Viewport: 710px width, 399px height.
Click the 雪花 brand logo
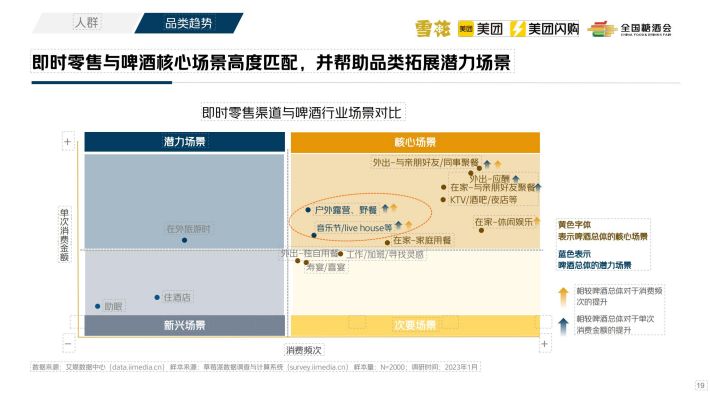point(432,29)
